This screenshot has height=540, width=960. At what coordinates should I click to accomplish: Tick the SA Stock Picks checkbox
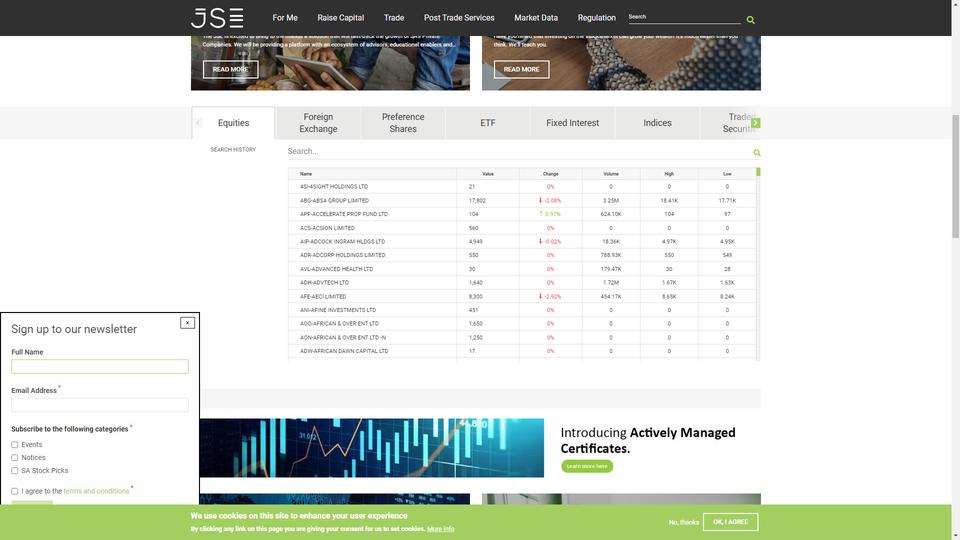point(15,471)
